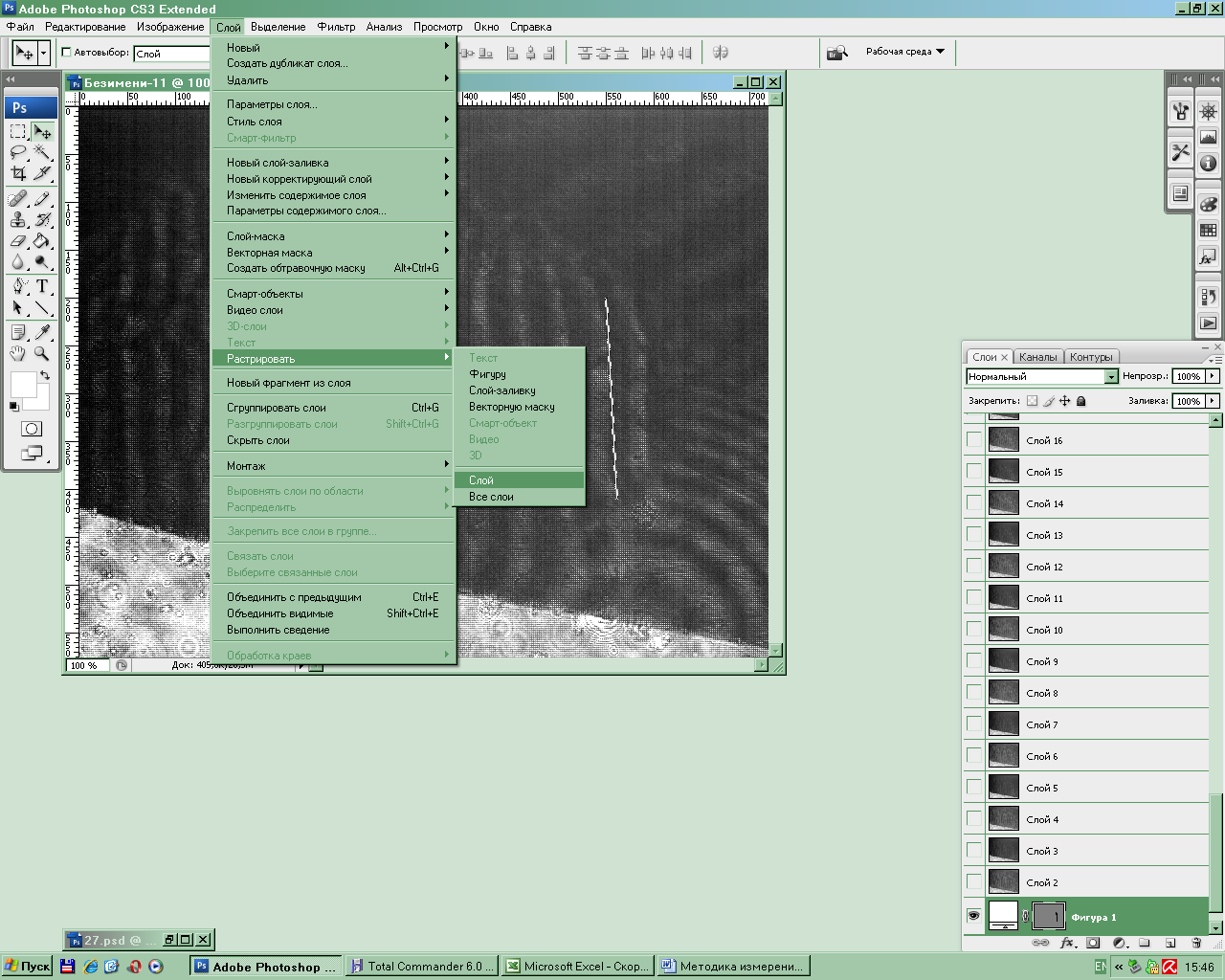Delete layer with the trash icon
This screenshot has width=1225, height=980.
tap(1196, 943)
